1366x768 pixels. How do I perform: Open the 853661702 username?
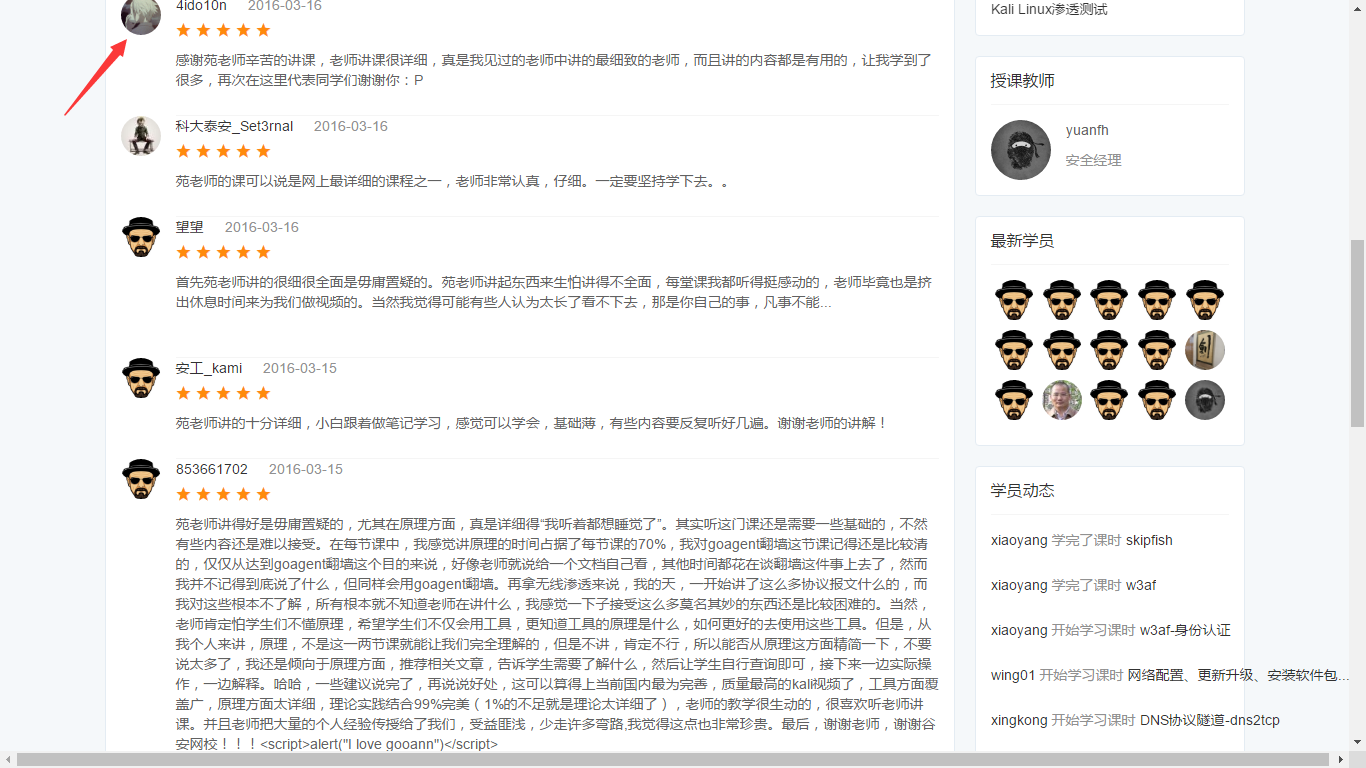point(212,469)
